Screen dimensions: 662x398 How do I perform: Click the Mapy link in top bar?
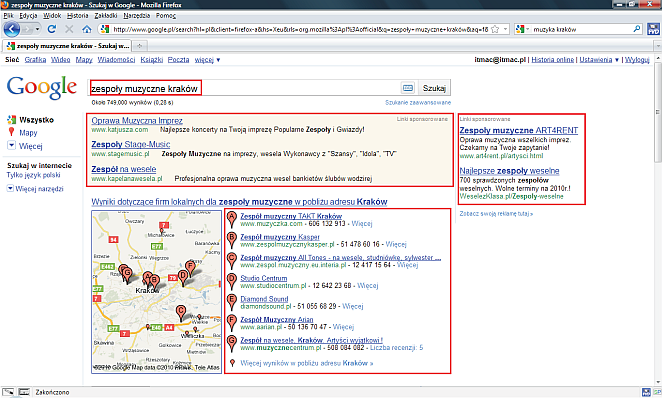tap(84, 60)
